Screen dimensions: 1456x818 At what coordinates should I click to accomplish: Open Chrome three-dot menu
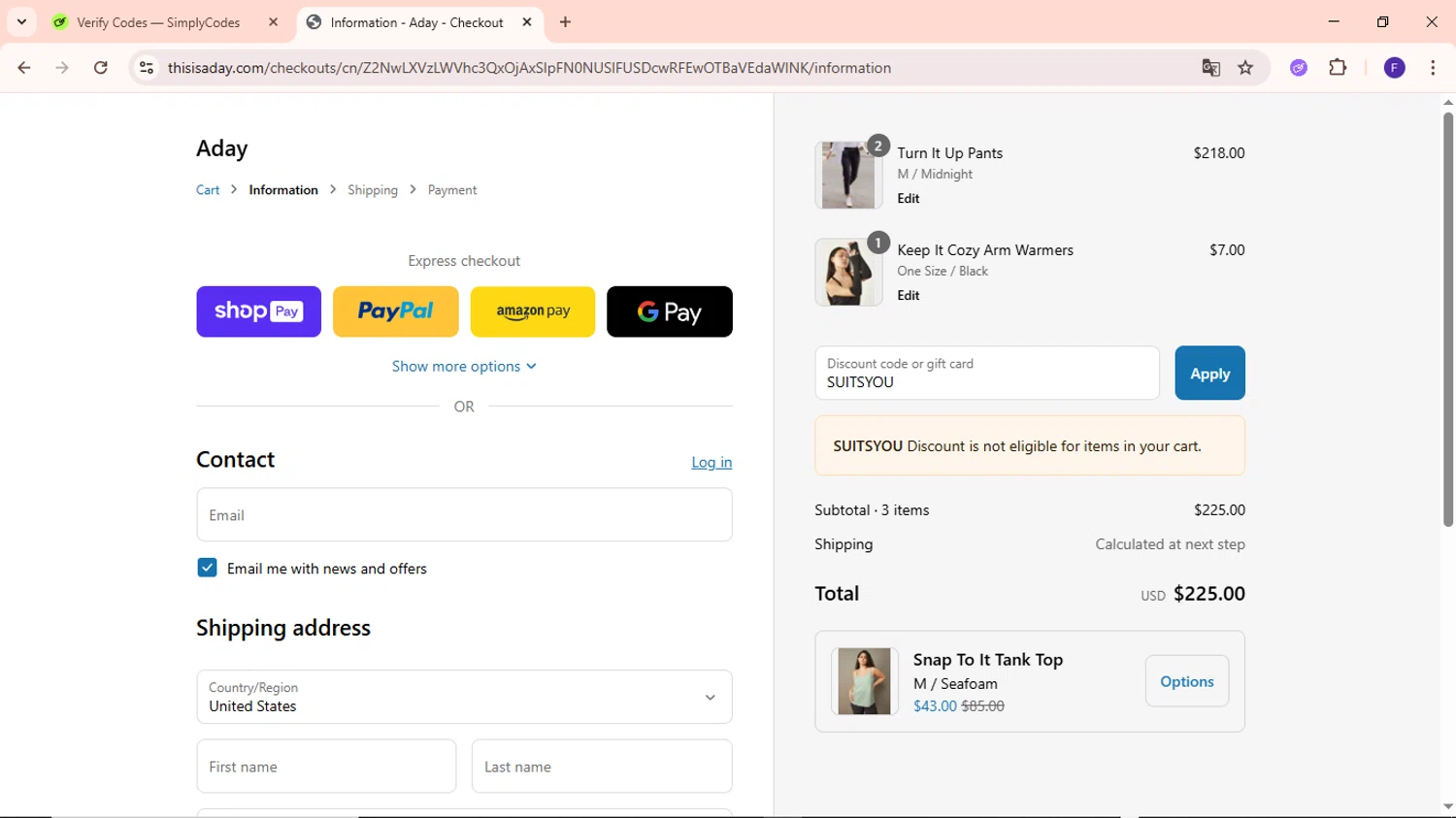click(1433, 68)
